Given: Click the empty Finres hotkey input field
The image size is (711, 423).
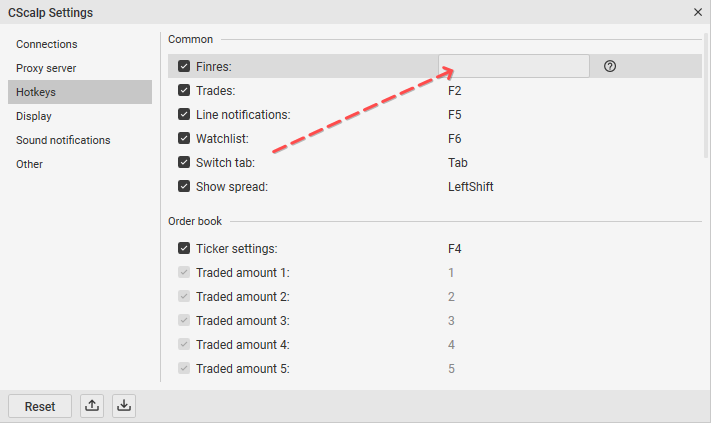Looking at the screenshot, I should pos(514,66).
